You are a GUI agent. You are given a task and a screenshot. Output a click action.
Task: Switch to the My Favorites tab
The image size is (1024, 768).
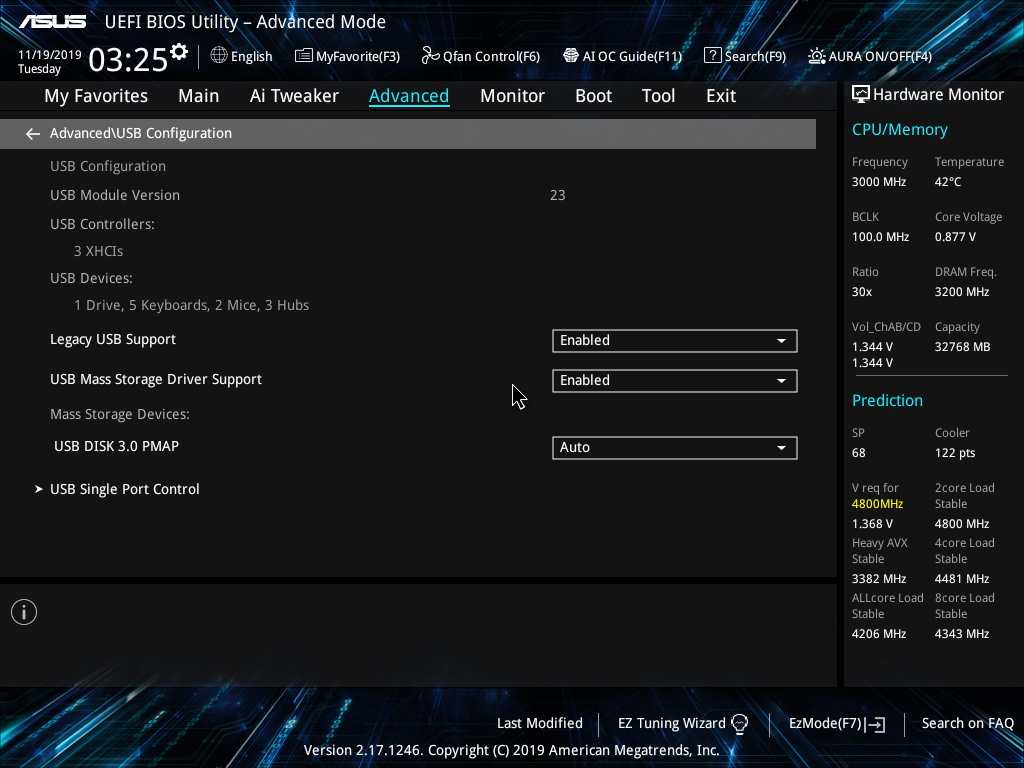[x=96, y=96]
